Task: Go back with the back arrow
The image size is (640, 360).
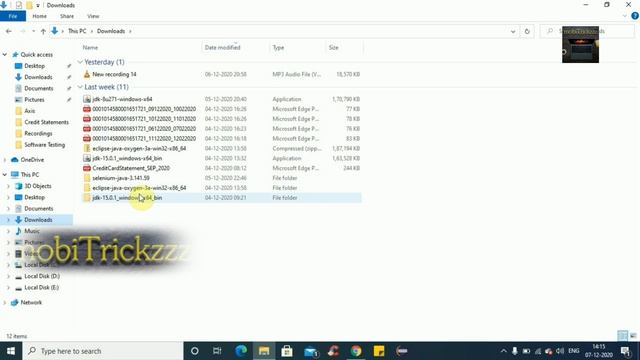Action: (x=9, y=31)
